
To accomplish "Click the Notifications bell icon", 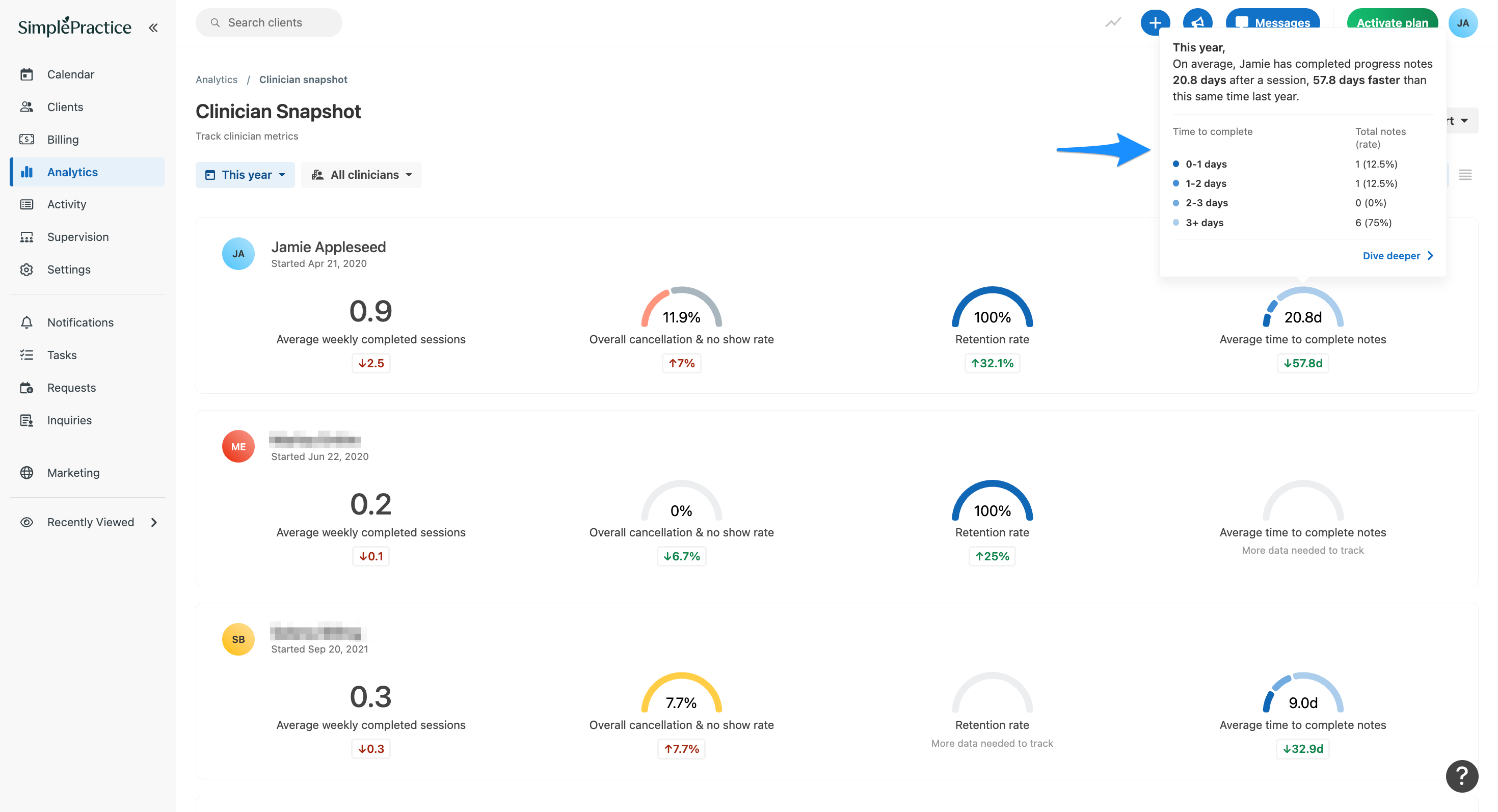I will 26,322.
